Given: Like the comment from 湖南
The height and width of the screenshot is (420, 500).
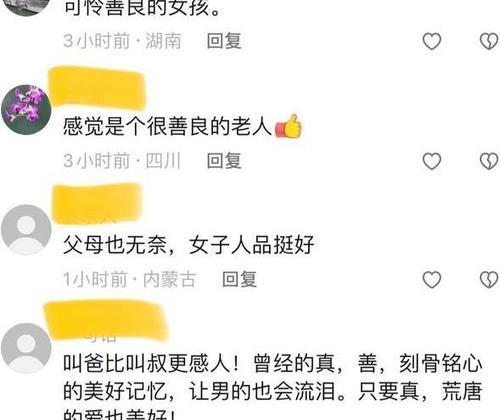Looking at the screenshot, I should point(432,42).
